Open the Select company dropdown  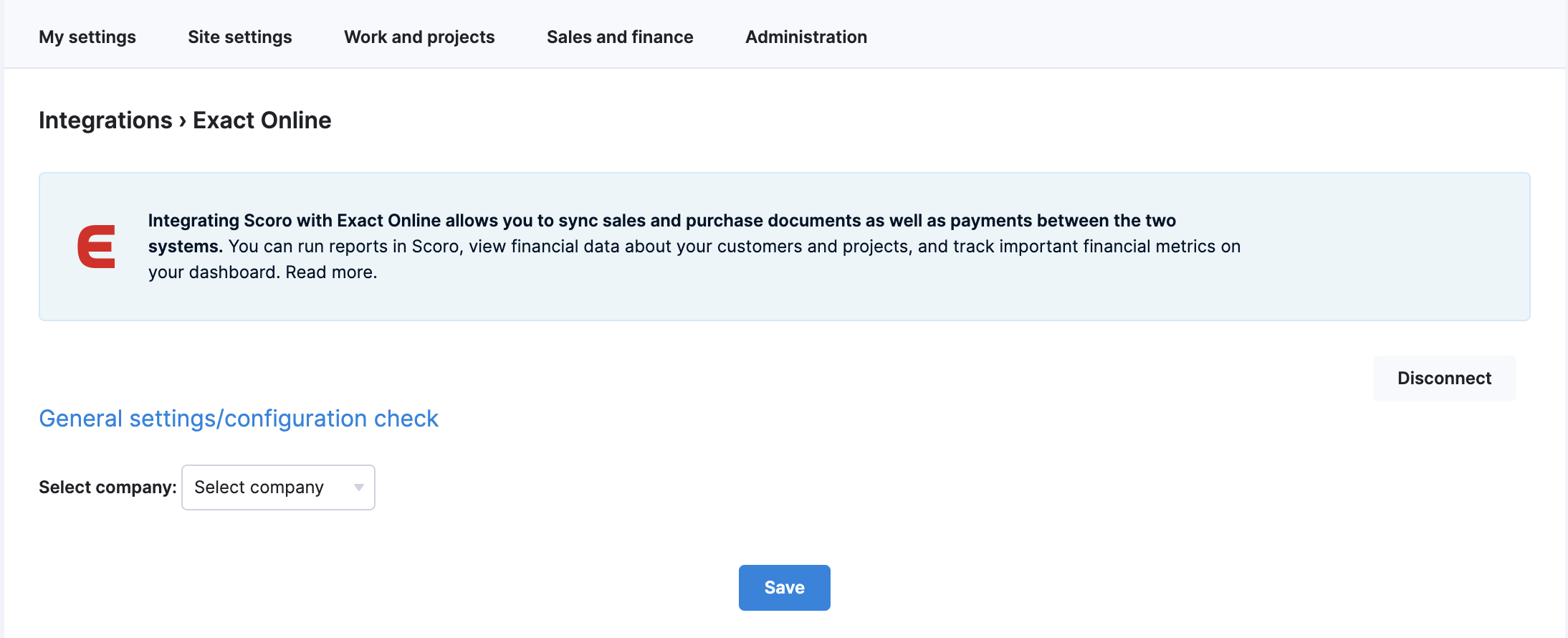pos(278,487)
